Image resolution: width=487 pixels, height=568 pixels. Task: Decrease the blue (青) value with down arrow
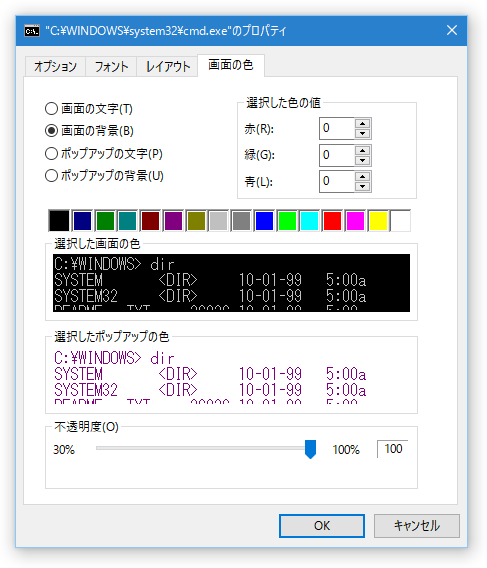[x=362, y=187]
